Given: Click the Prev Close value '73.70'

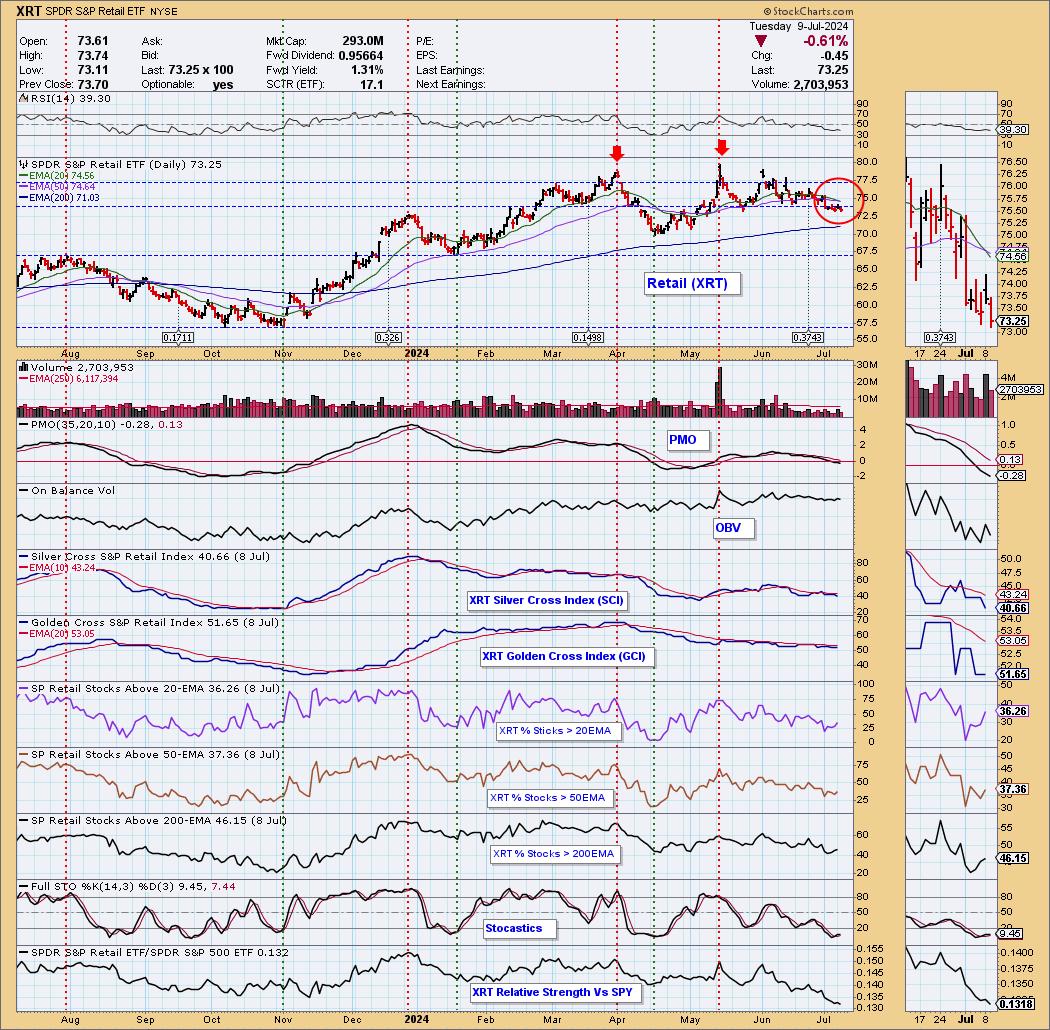Looking at the screenshot, I should click(x=92, y=84).
